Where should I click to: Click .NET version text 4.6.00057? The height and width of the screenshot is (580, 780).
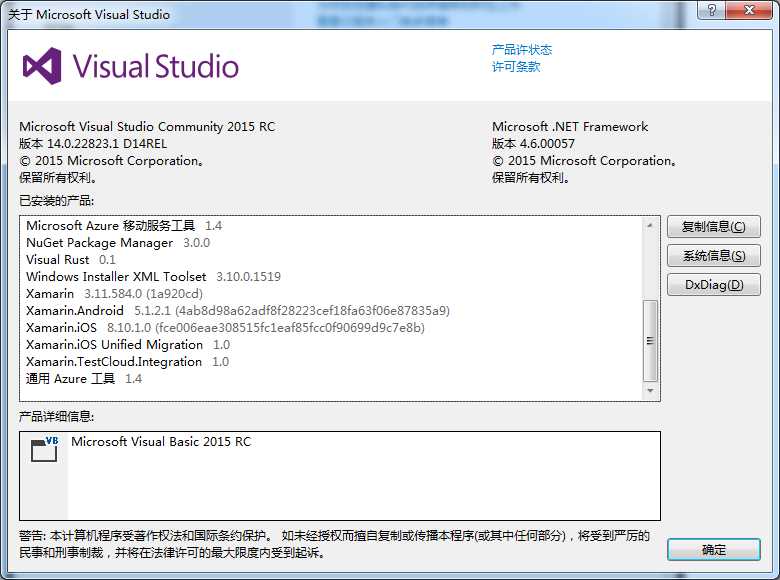[x=533, y=144]
